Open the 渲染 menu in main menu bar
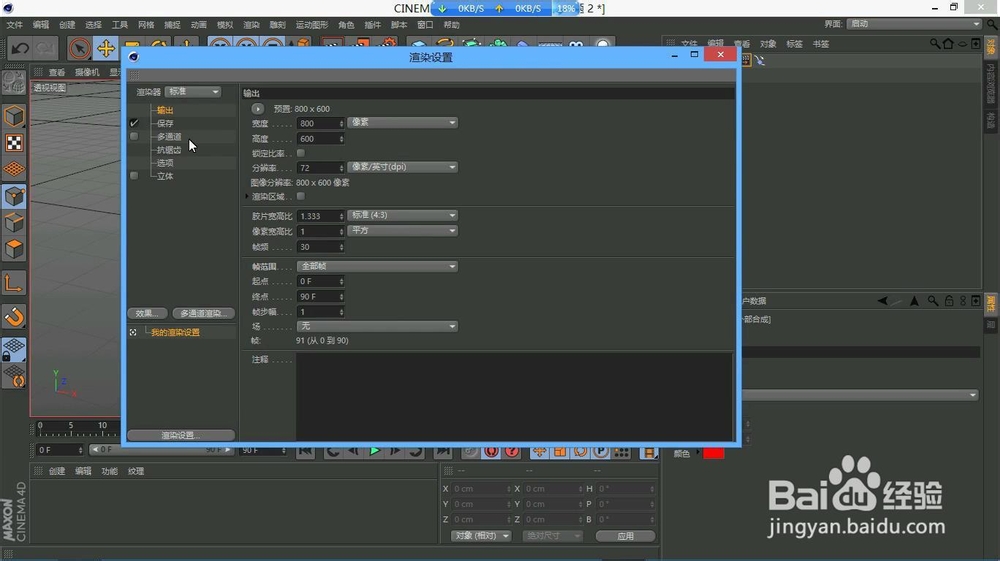1000x561 pixels. click(251, 25)
